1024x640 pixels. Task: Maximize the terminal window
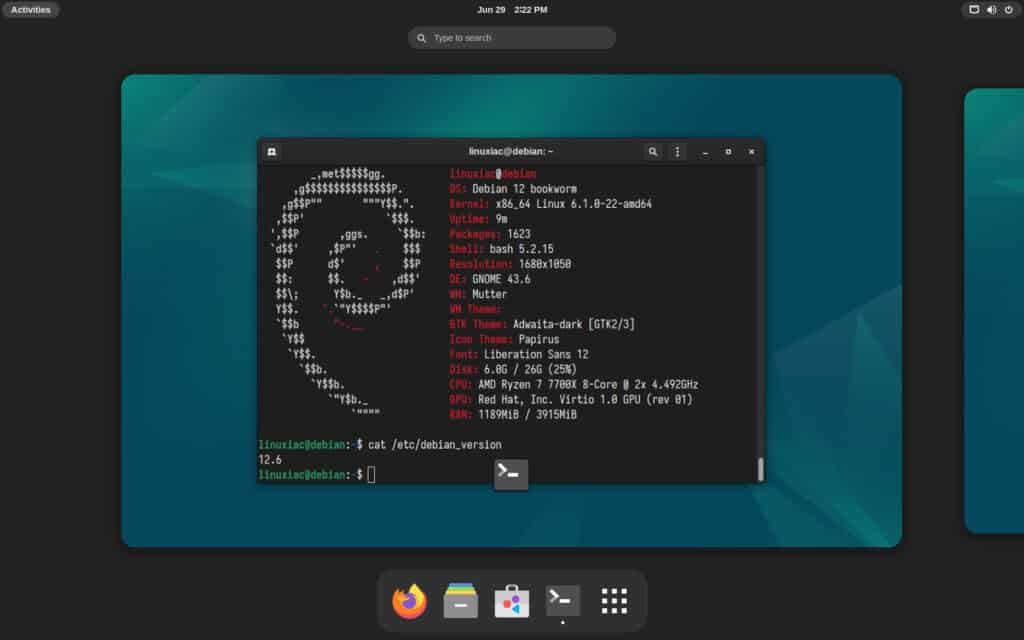728,152
